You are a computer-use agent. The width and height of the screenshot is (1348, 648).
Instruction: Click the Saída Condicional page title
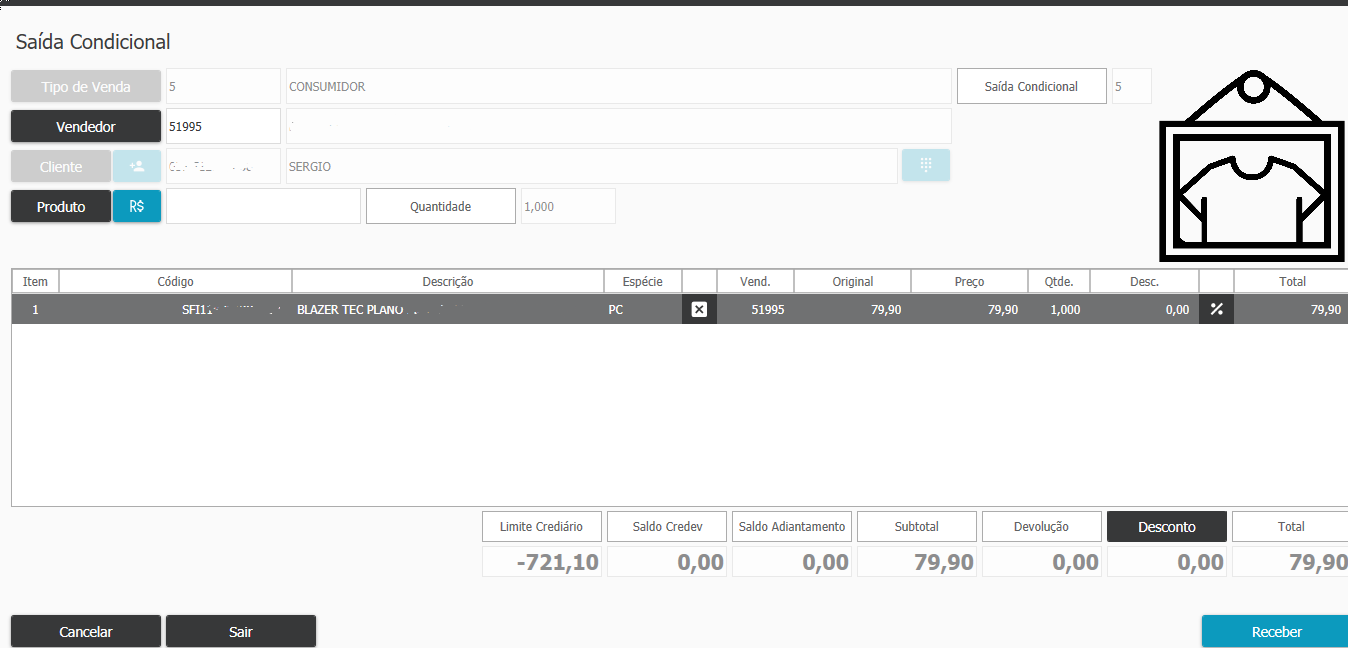coord(93,42)
